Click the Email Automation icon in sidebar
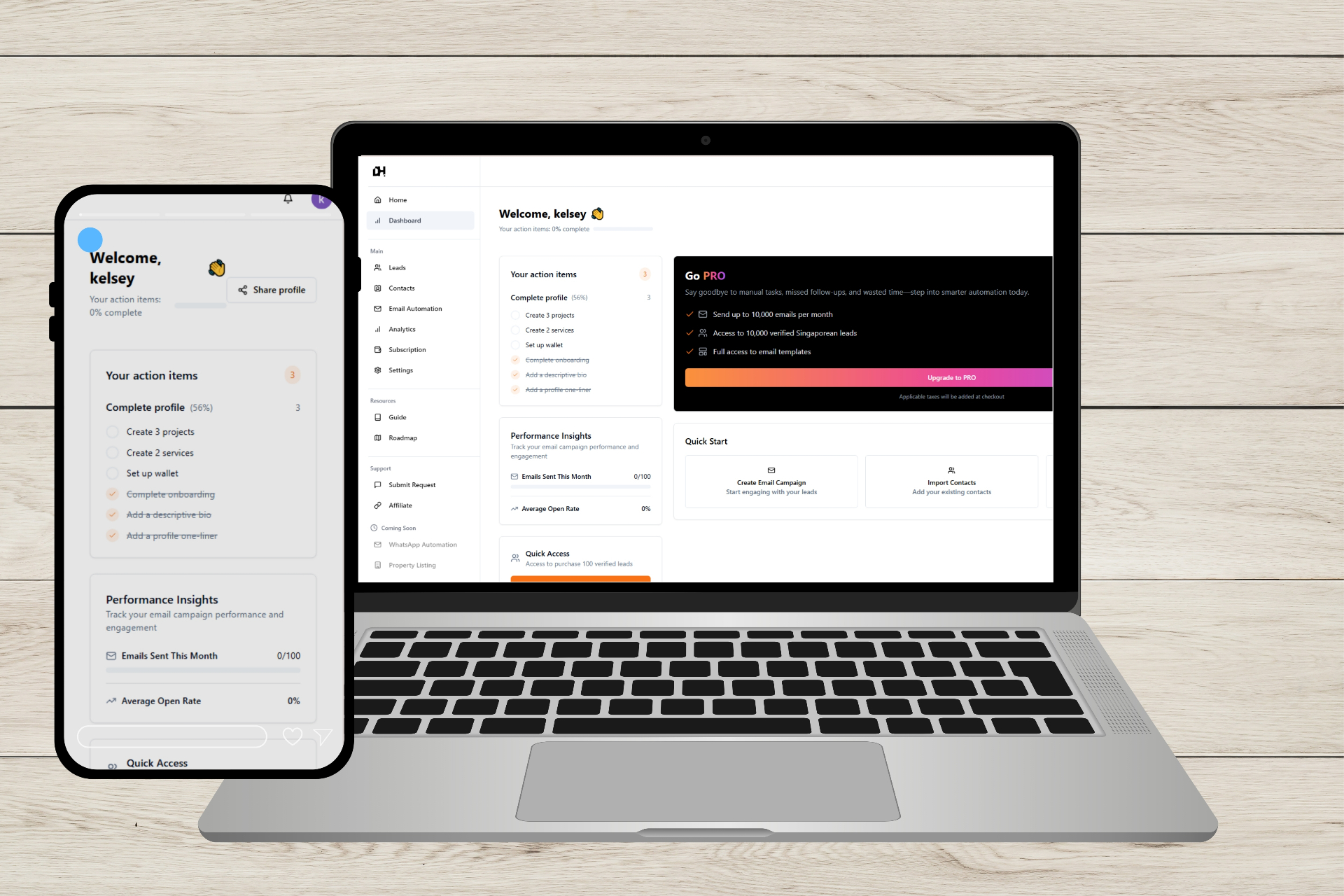 pyautogui.click(x=378, y=309)
